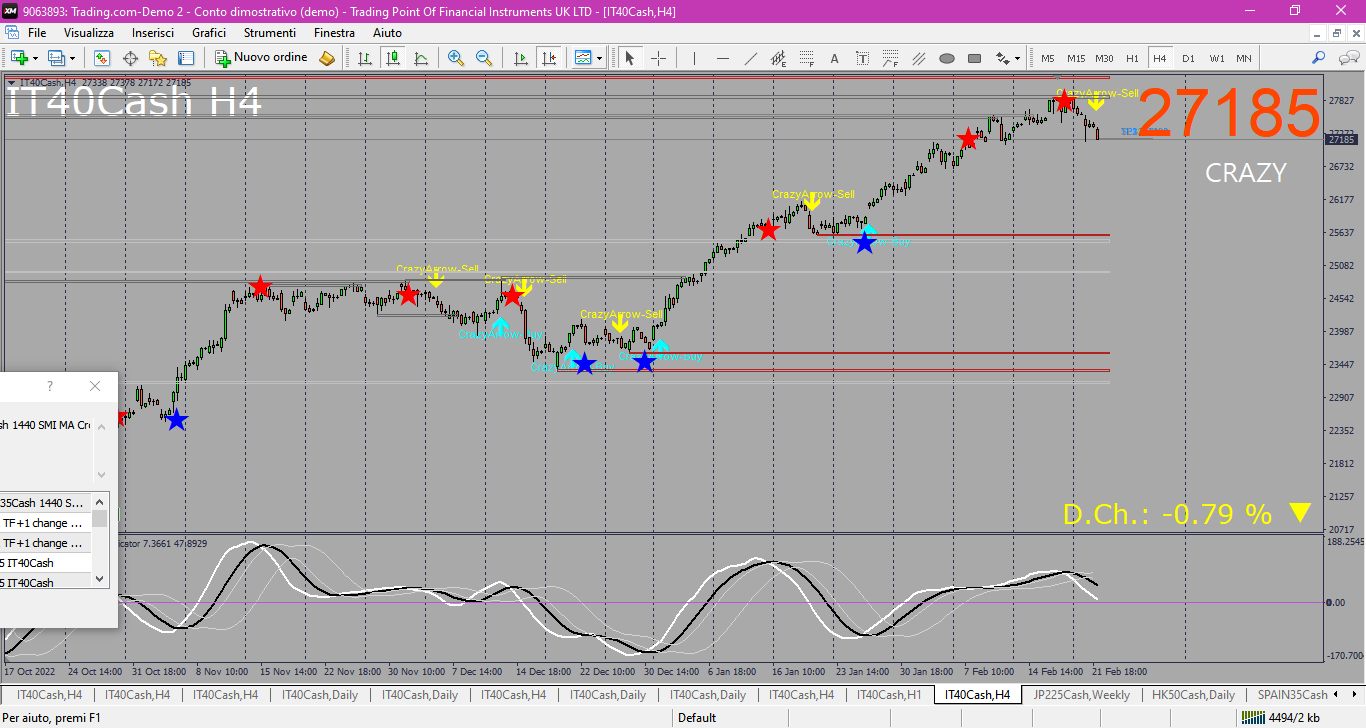This screenshot has width=1366, height=728.
Task: Expand the templates dropdown arrow
Action: [x=599, y=58]
